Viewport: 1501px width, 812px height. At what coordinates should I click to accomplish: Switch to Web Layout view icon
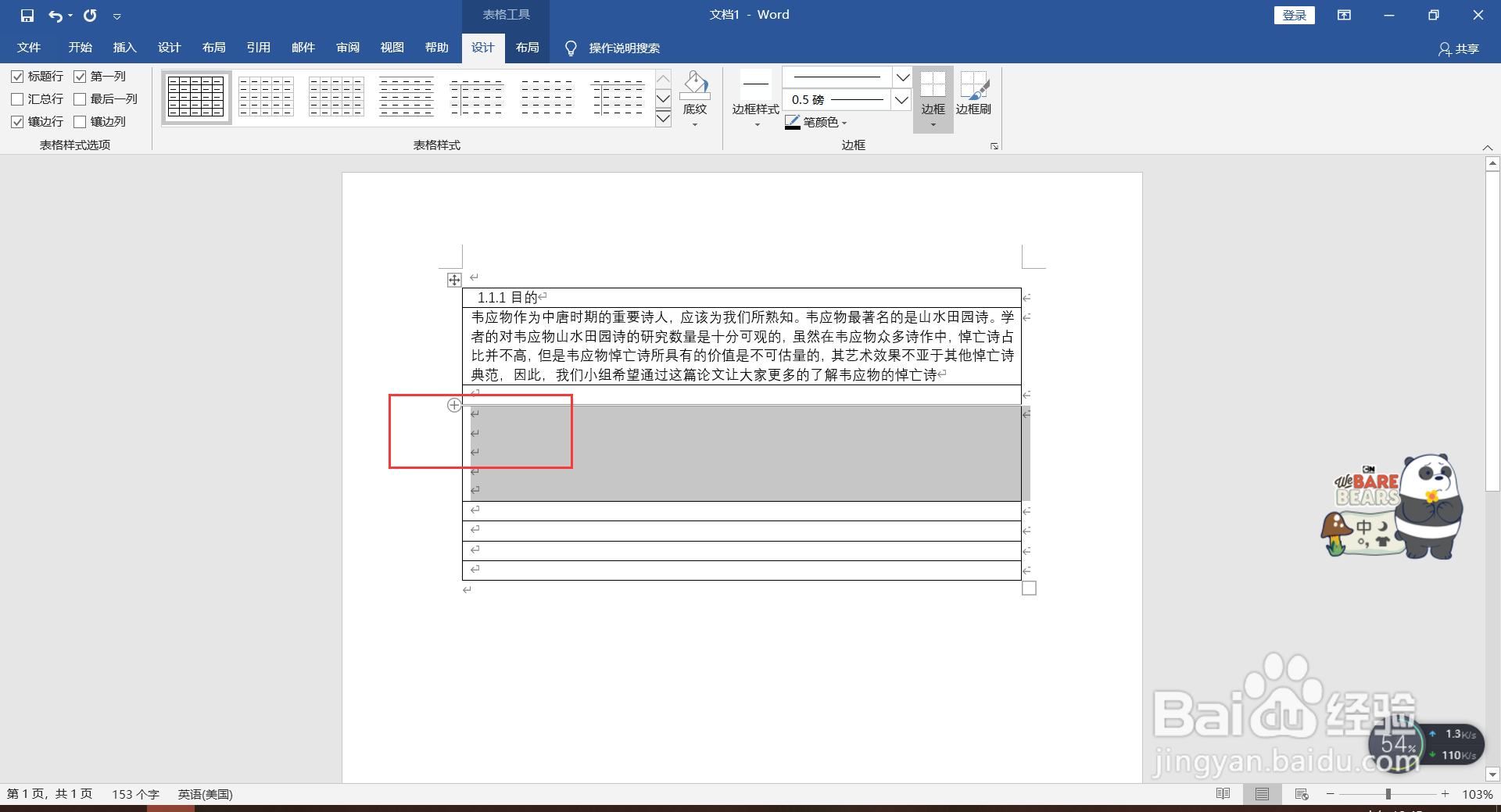[1302, 794]
